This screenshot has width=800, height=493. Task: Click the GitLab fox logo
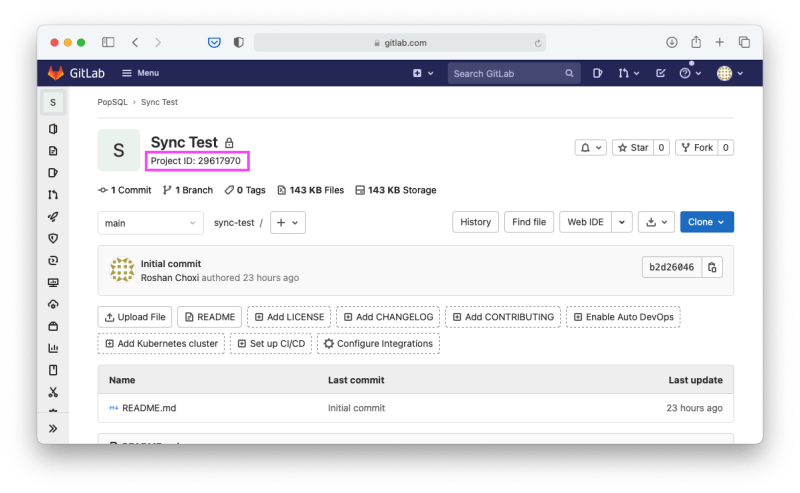pos(56,73)
